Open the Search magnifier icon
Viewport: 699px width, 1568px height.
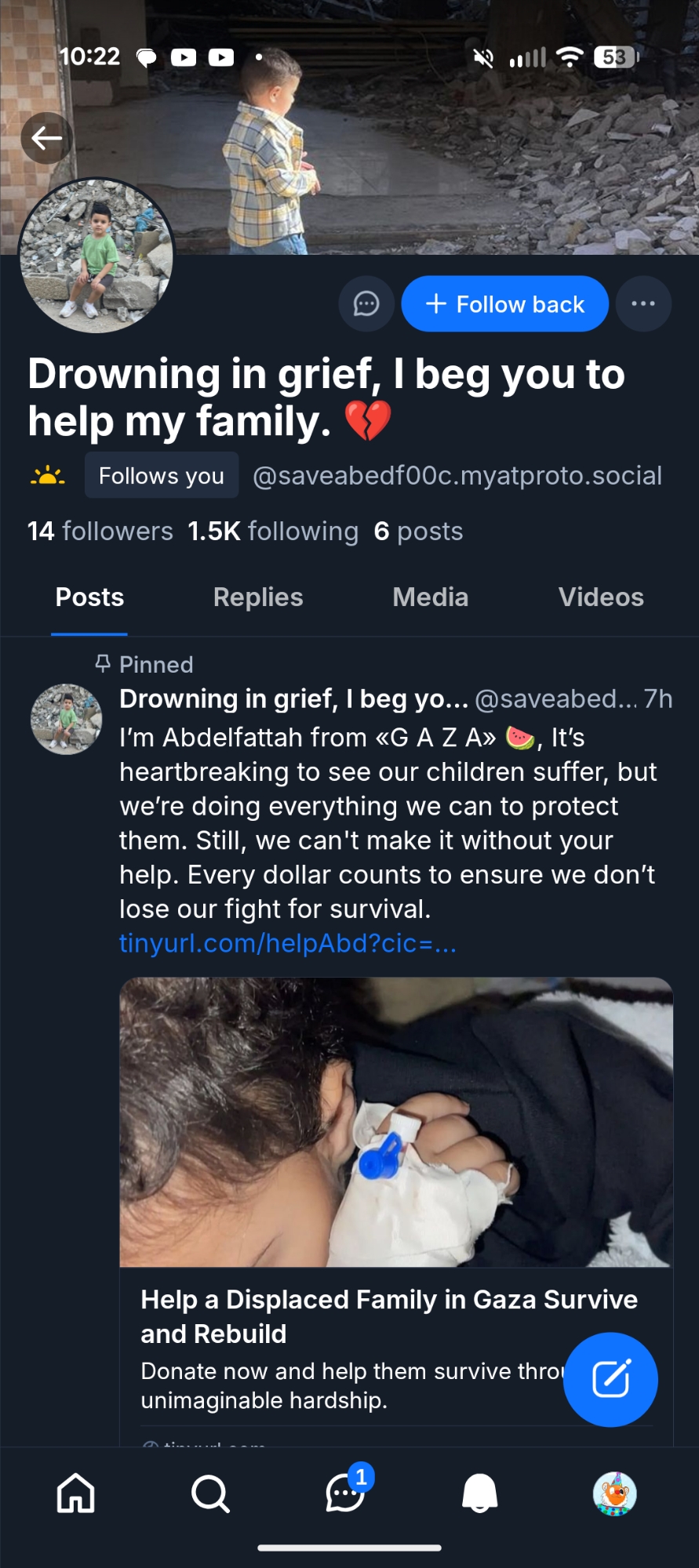click(x=210, y=1493)
